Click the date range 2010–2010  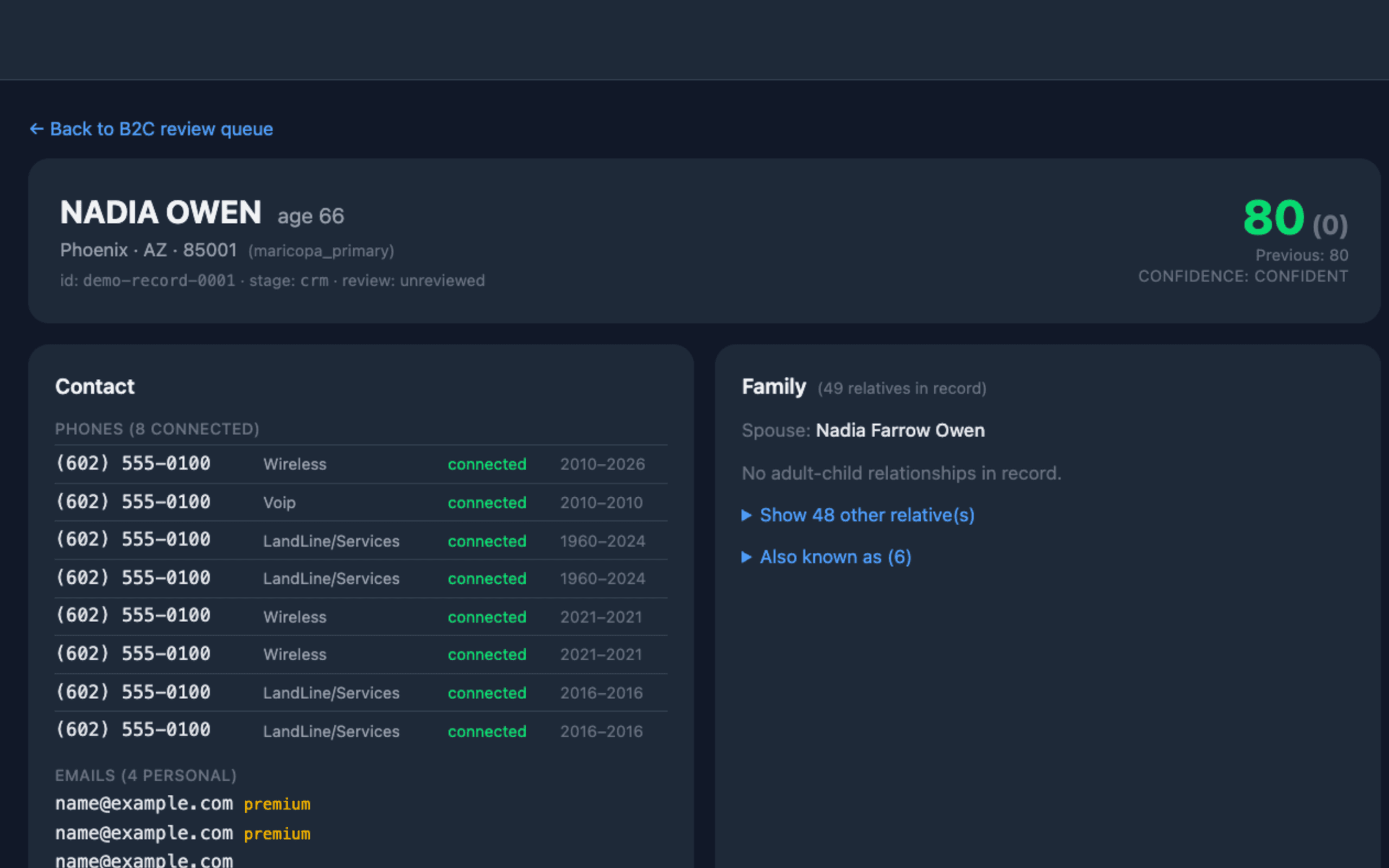point(602,503)
